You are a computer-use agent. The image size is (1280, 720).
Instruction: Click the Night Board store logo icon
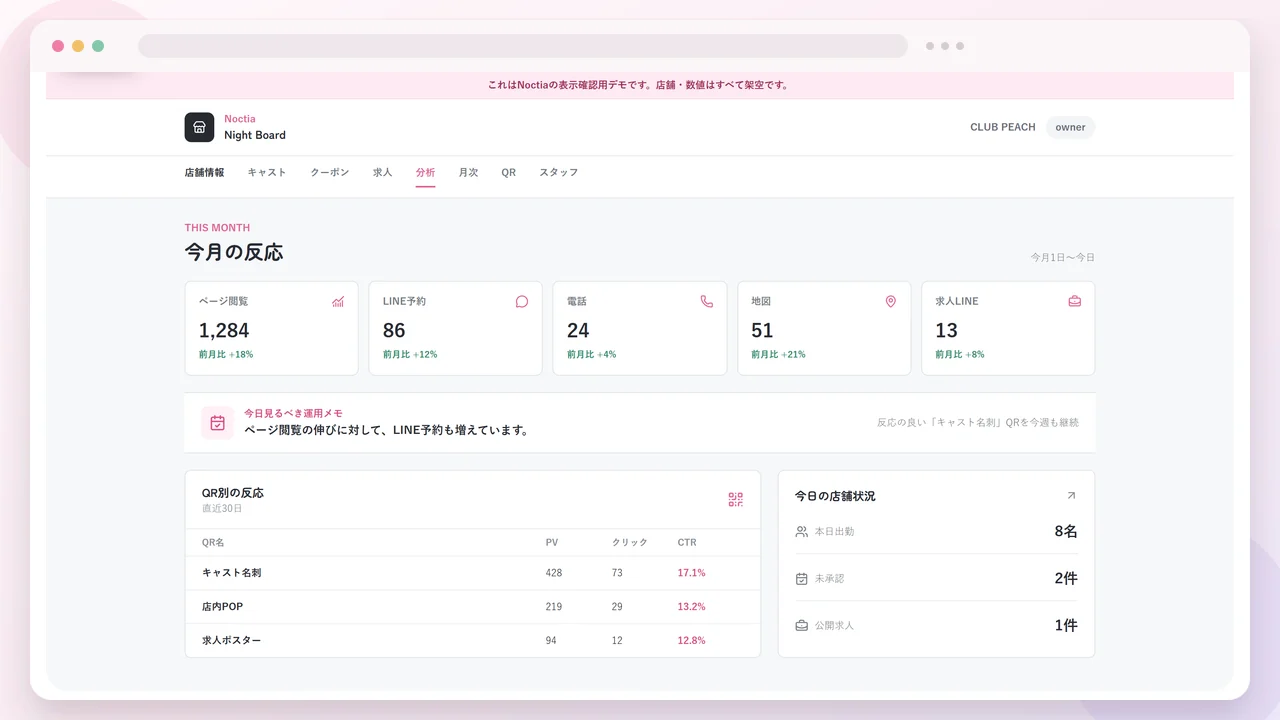point(199,127)
